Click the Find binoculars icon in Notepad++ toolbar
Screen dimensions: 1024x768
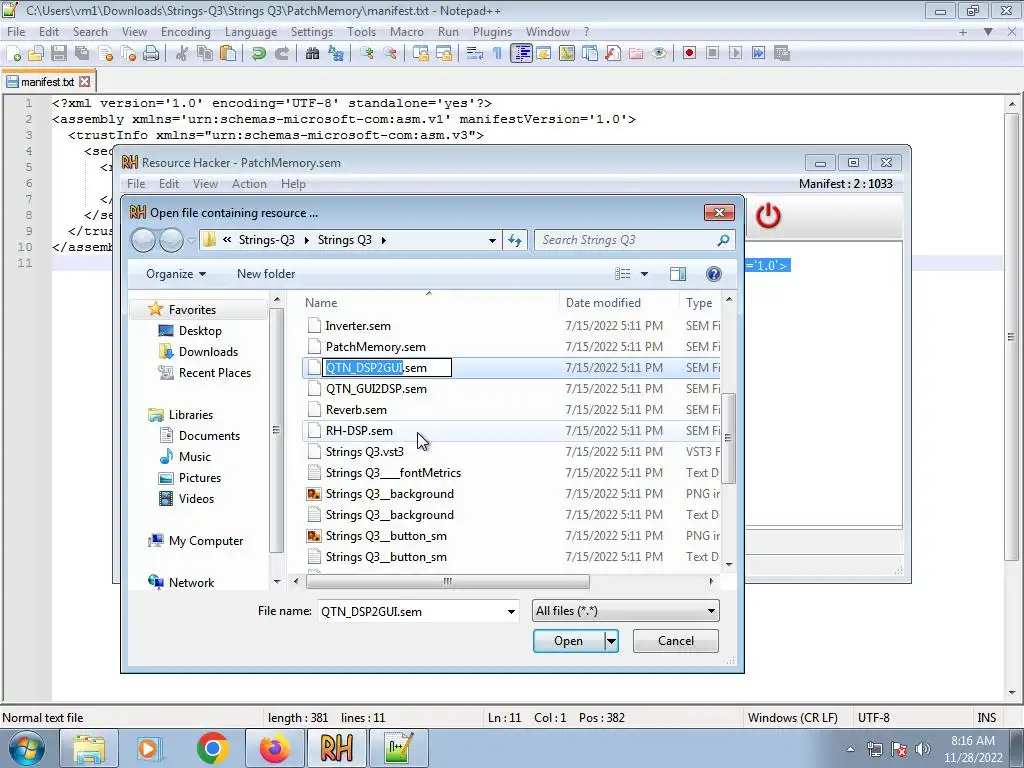tap(312, 54)
